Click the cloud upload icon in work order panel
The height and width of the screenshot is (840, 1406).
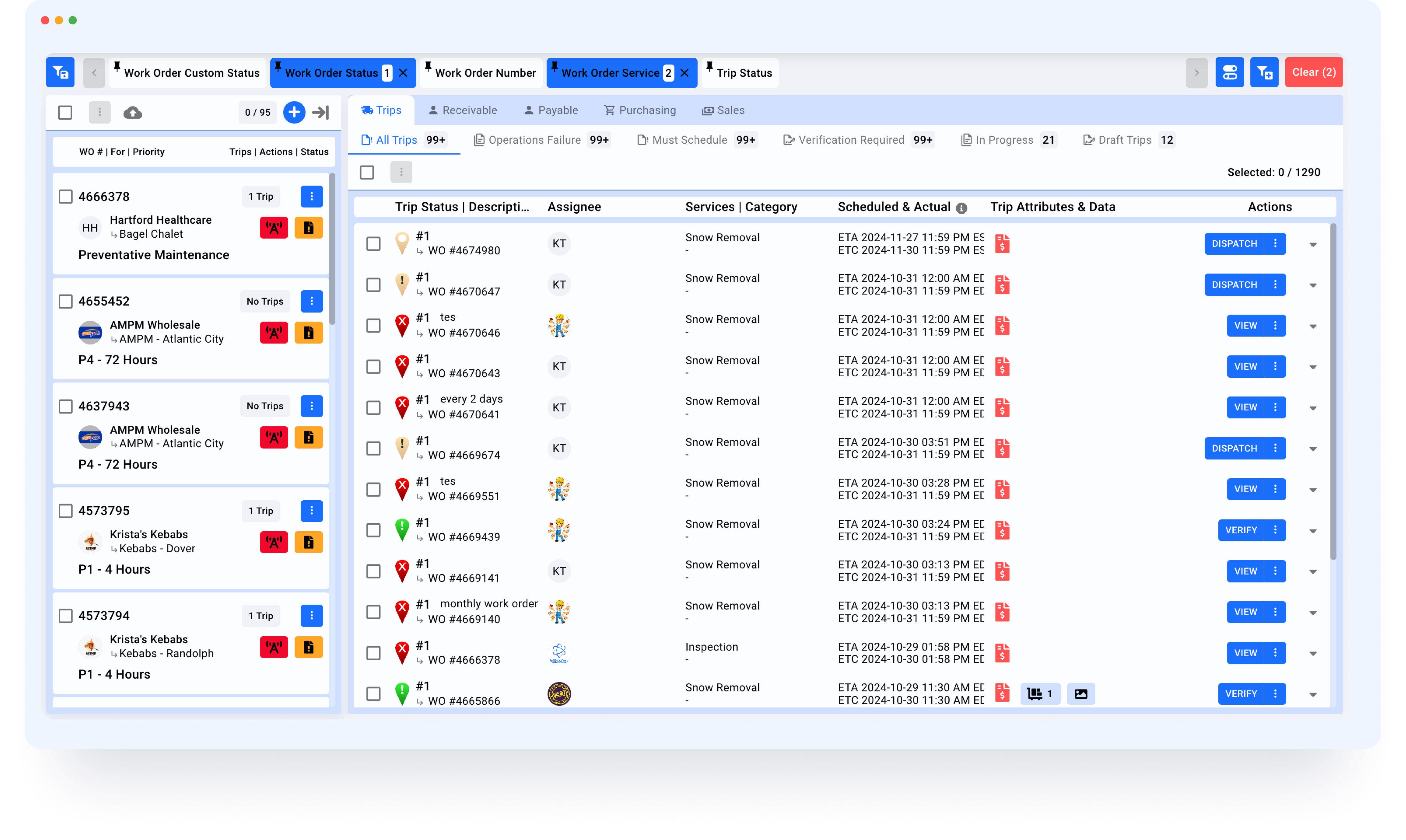click(x=133, y=112)
